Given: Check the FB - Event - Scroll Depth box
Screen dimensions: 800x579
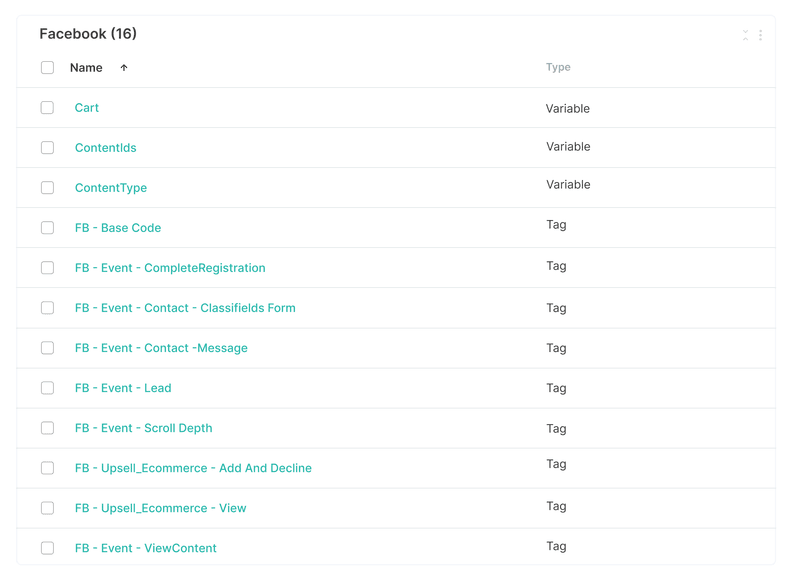Looking at the screenshot, I should tap(47, 428).
